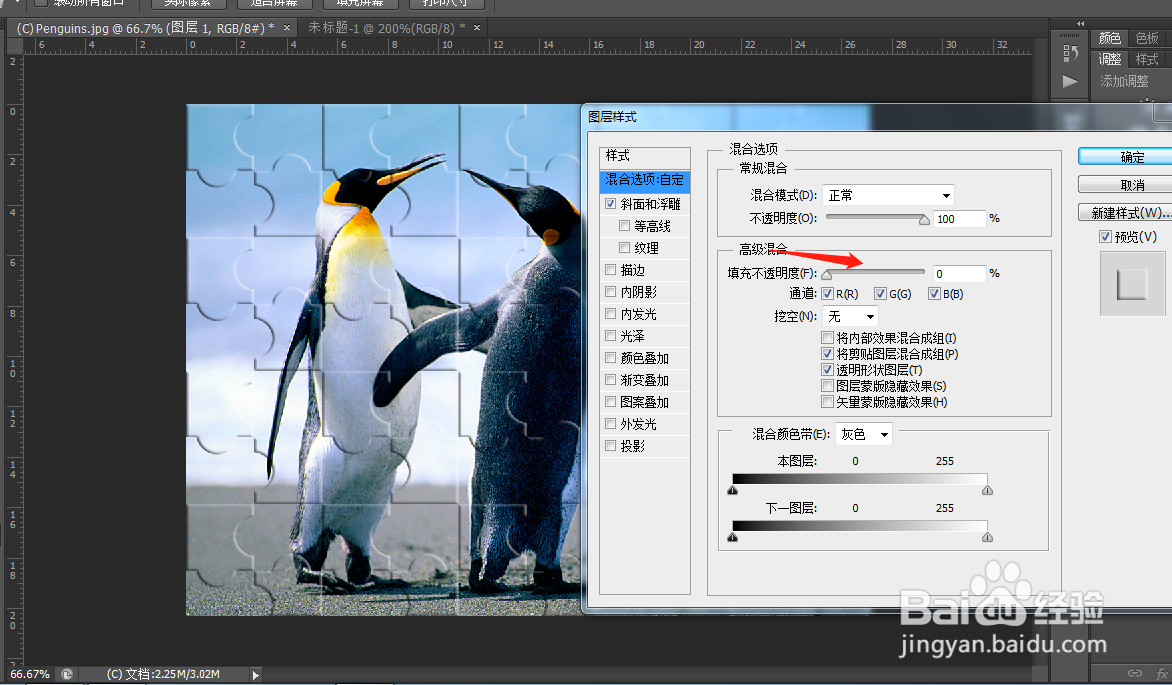Open the History panel icon
Image resolution: width=1172 pixels, height=685 pixels.
1070,53
